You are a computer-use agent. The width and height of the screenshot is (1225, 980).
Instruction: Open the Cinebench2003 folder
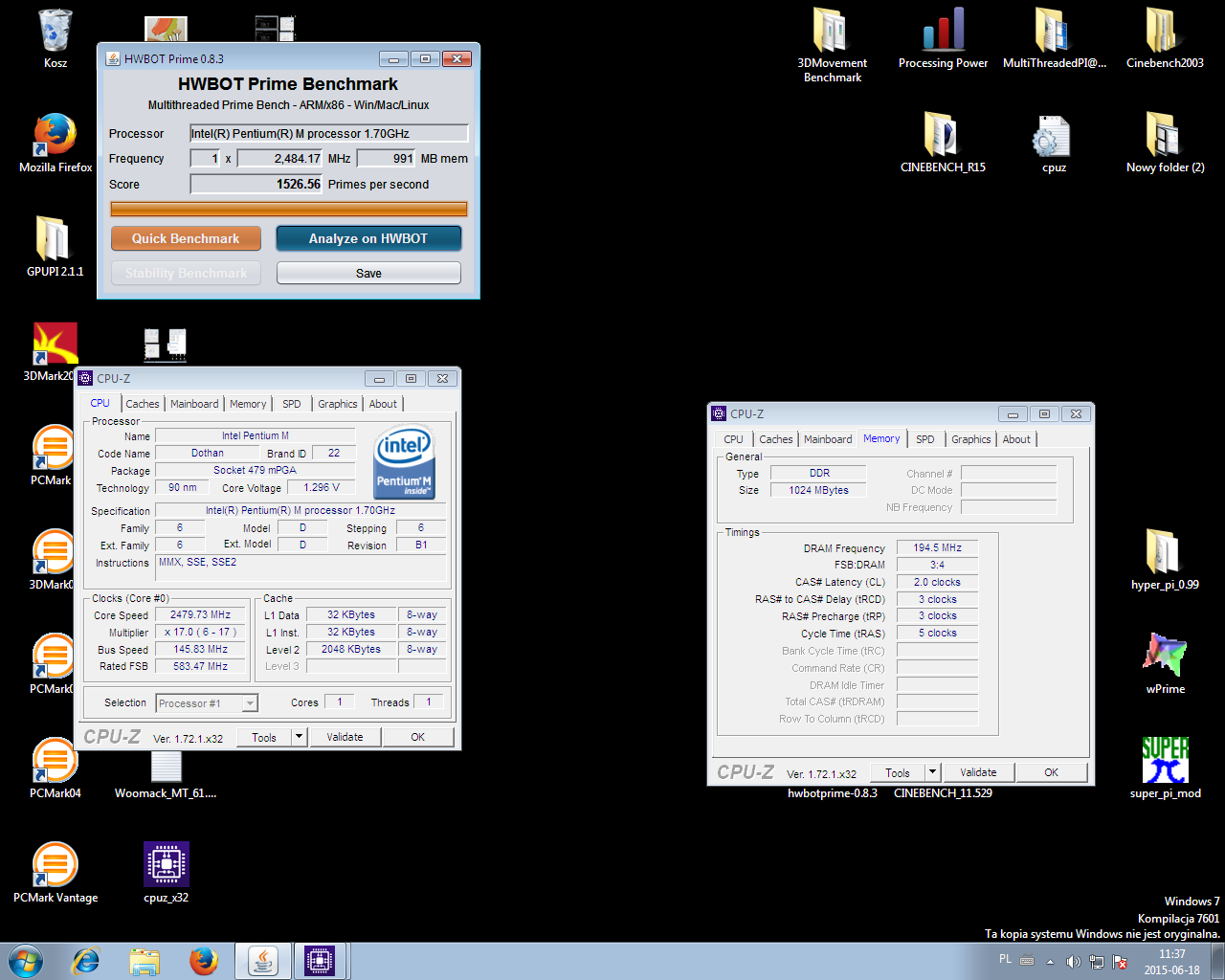point(1165,38)
